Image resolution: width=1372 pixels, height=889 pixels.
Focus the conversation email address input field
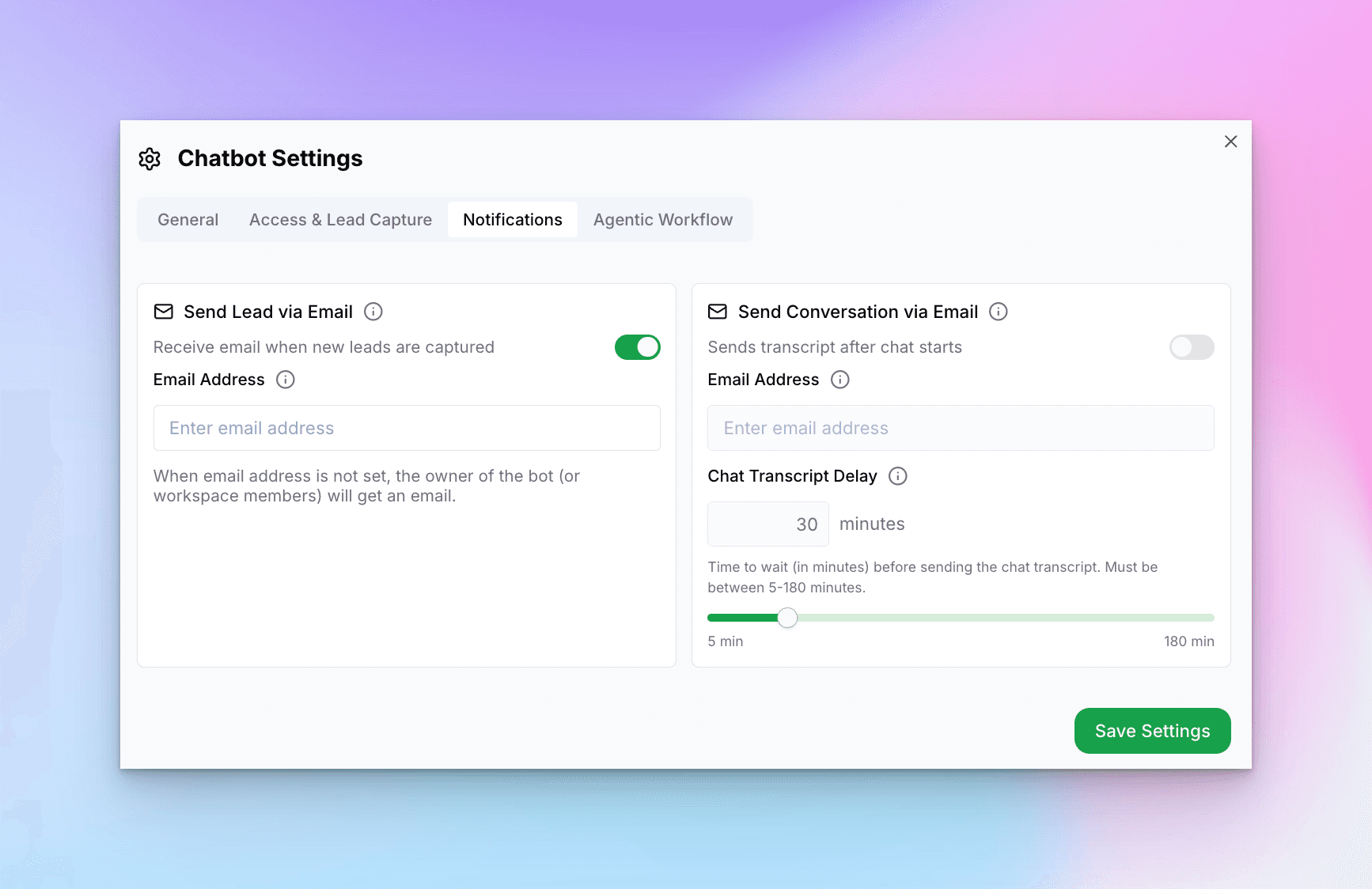(961, 428)
